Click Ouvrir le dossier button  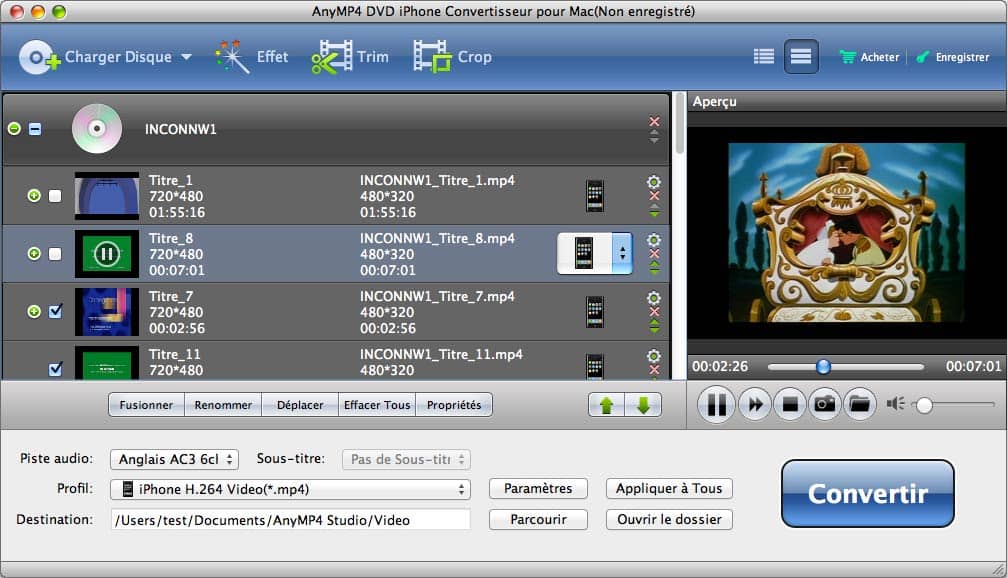669,520
